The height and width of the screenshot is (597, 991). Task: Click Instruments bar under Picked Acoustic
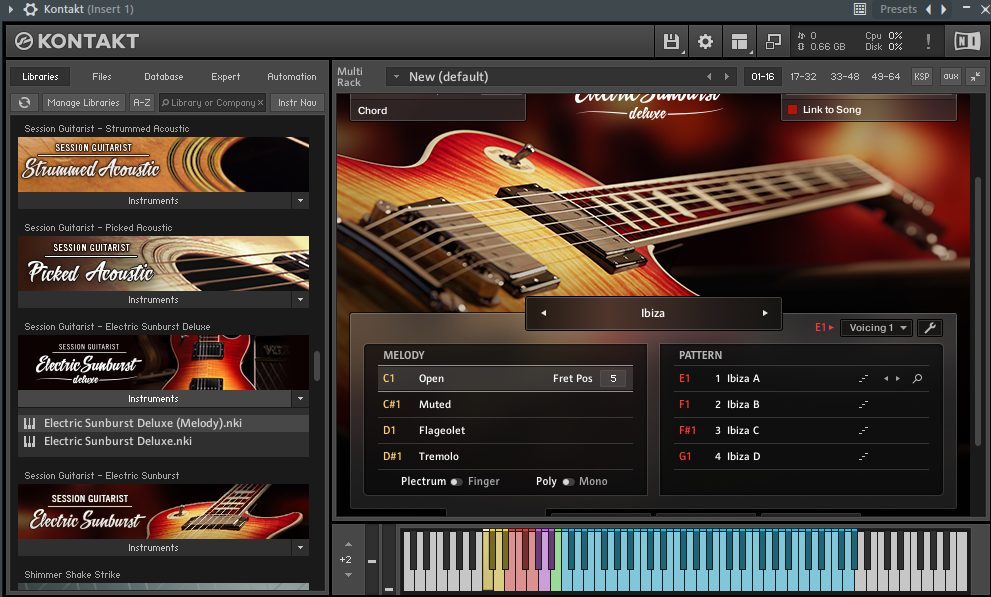(x=154, y=300)
